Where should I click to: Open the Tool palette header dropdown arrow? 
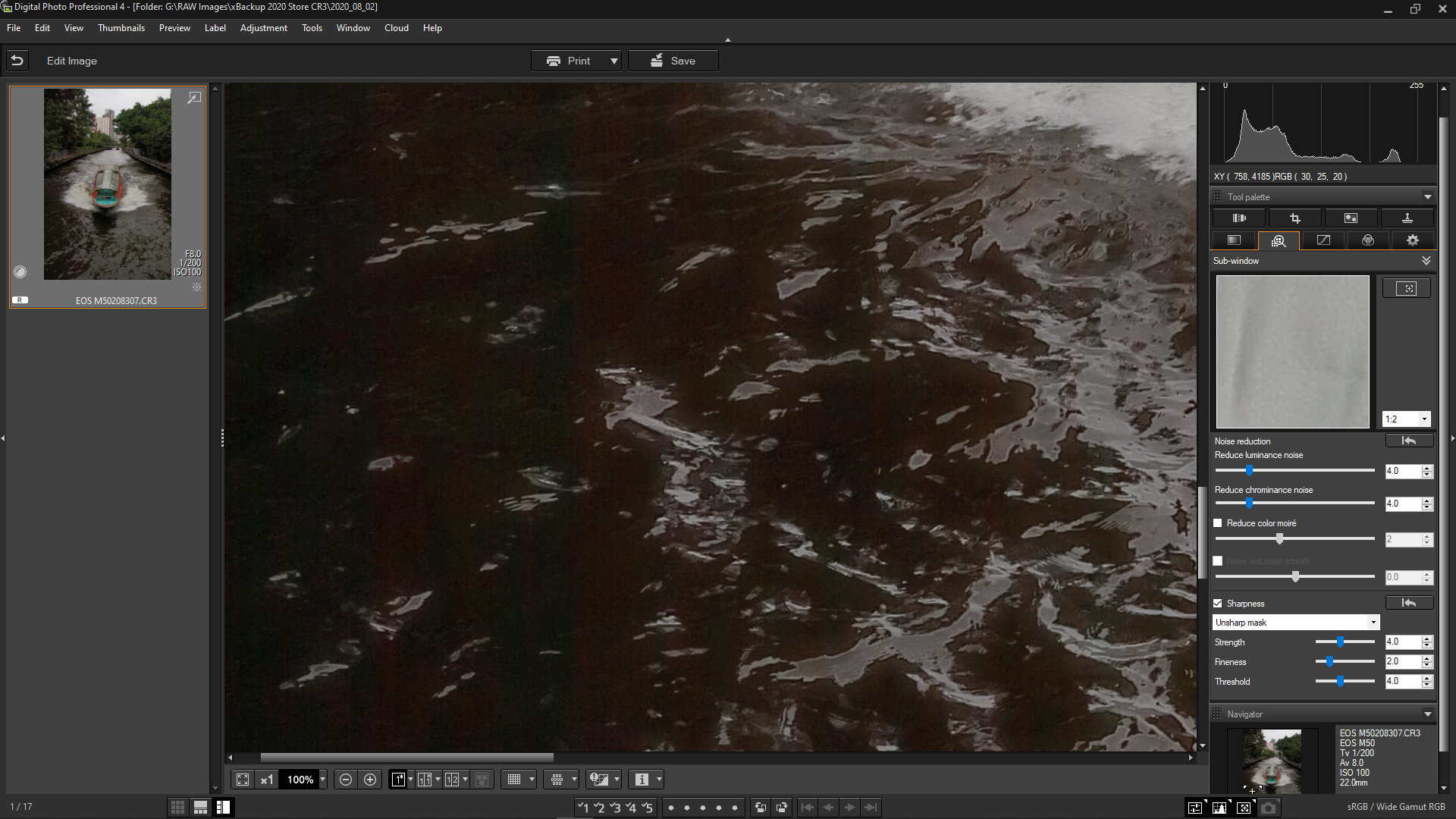(1428, 197)
